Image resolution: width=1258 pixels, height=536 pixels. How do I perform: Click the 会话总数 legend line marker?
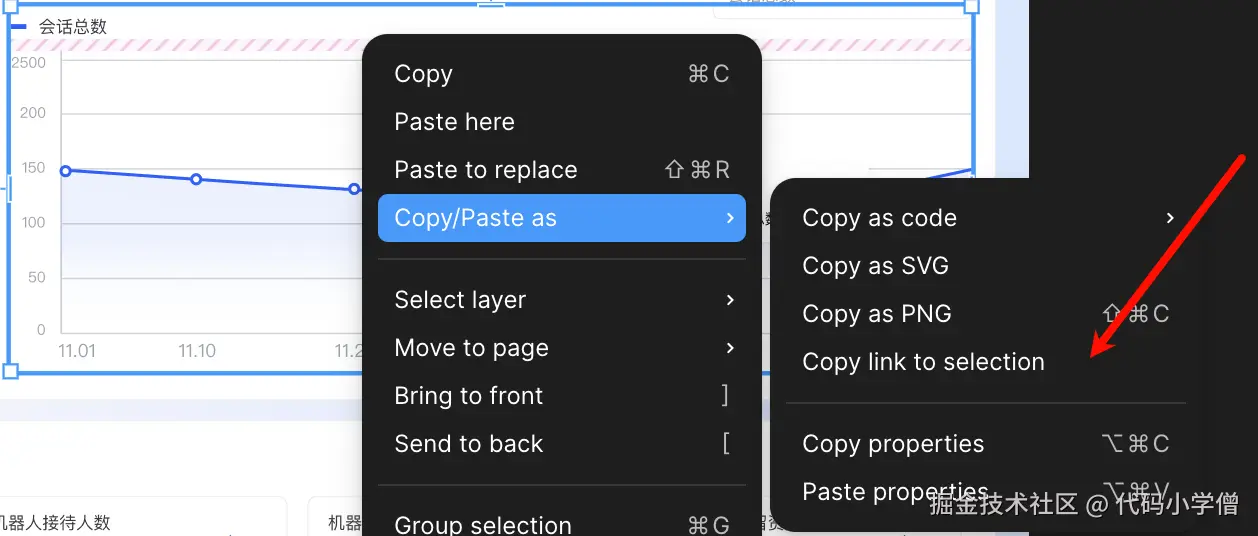click(x=19, y=27)
